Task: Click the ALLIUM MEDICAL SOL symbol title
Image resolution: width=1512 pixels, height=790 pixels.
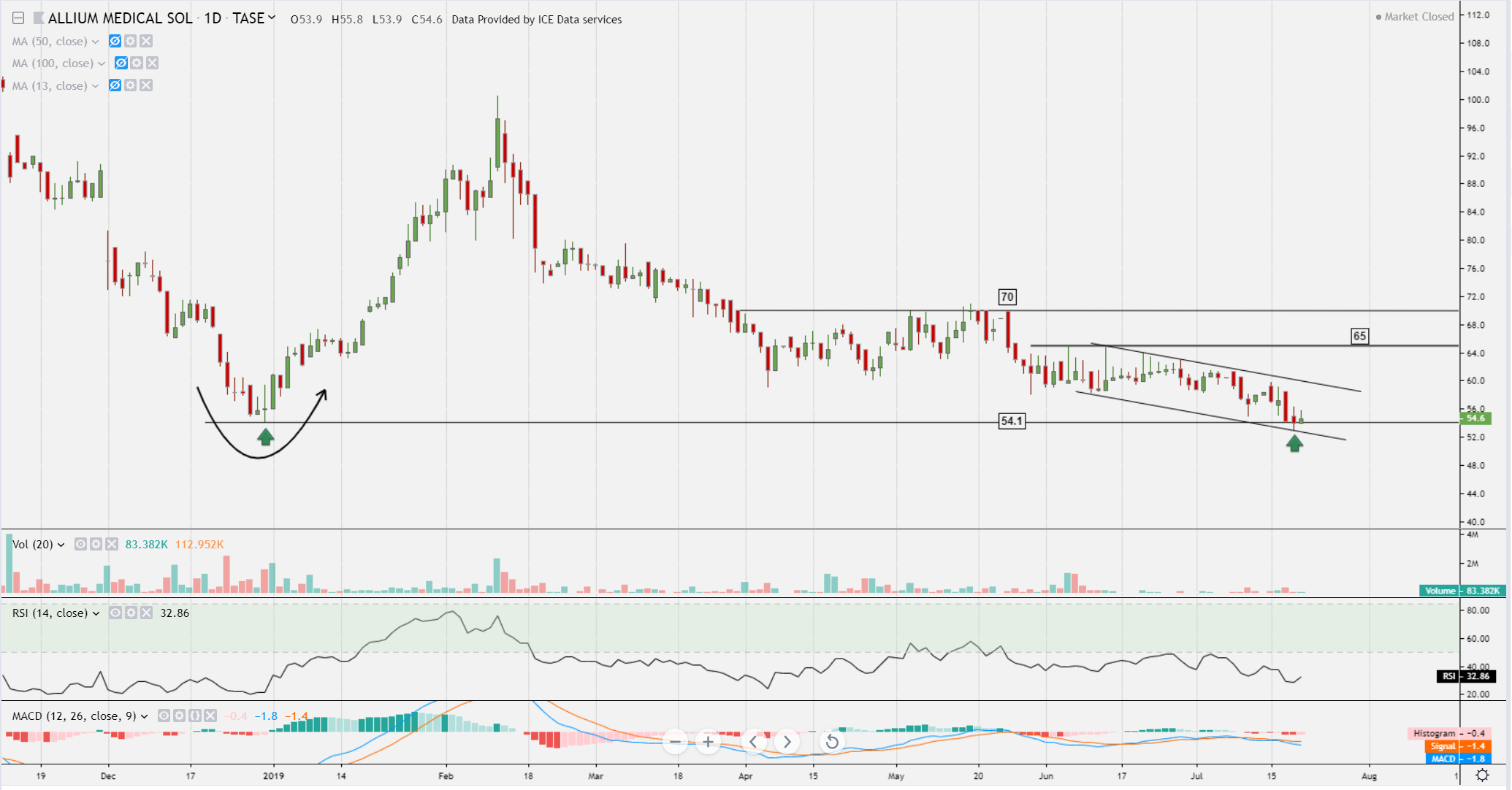Action: [x=120, y=18]
